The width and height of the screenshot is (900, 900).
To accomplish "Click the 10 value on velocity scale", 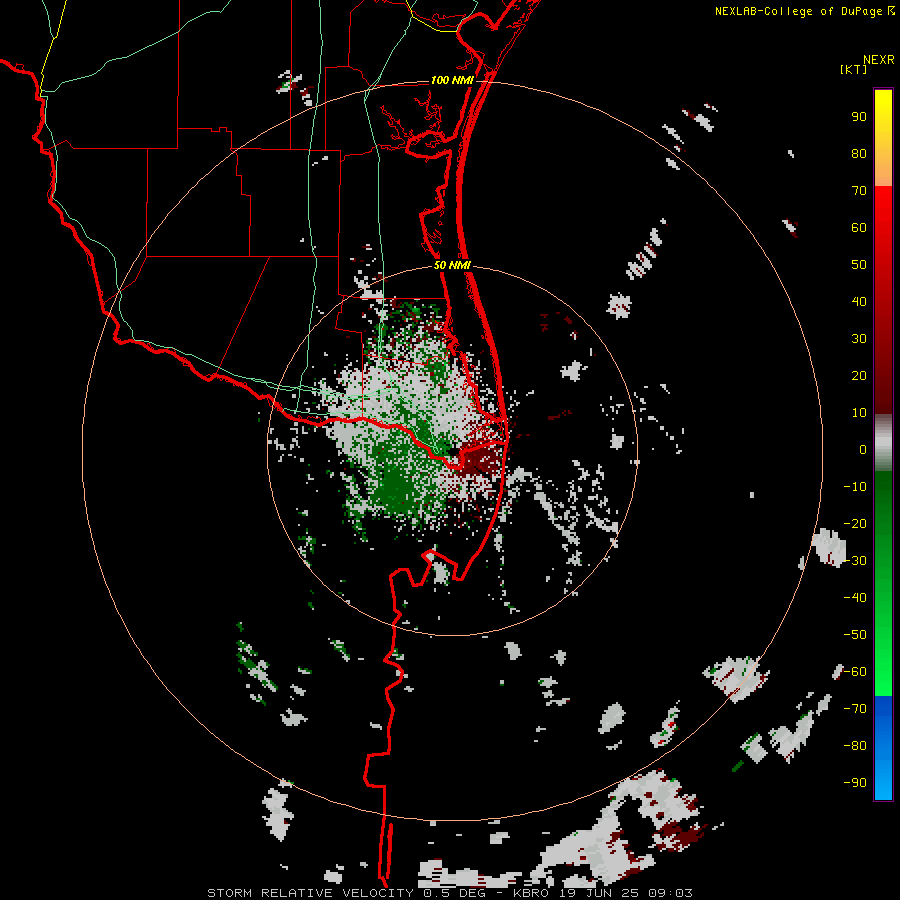I will point(859,413).
